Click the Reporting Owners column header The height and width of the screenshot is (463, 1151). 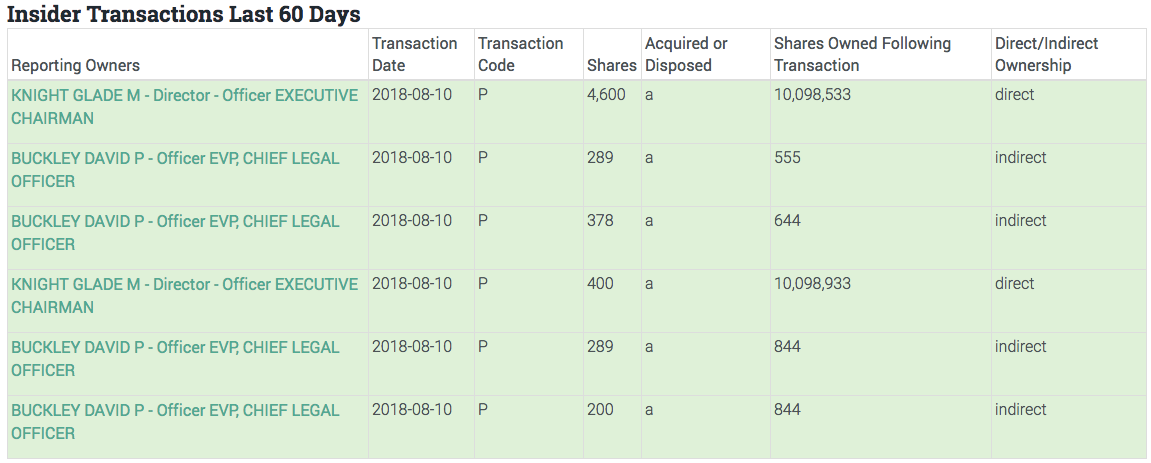[75, 66]
